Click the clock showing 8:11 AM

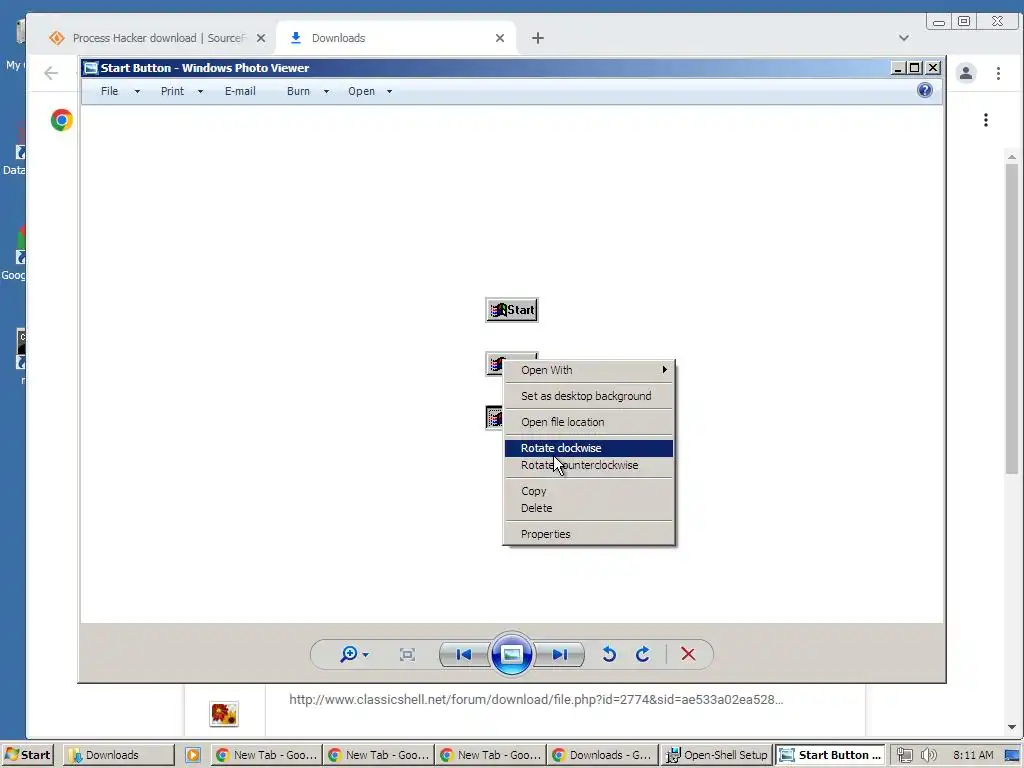pyautogui.click(x=973, y=755)
